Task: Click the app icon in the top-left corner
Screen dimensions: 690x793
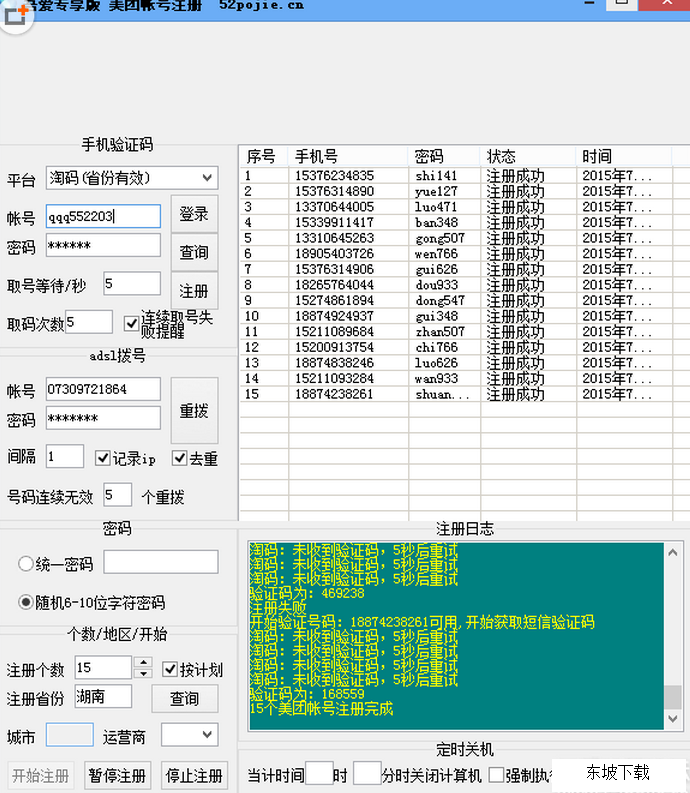Action: point(14,16)
